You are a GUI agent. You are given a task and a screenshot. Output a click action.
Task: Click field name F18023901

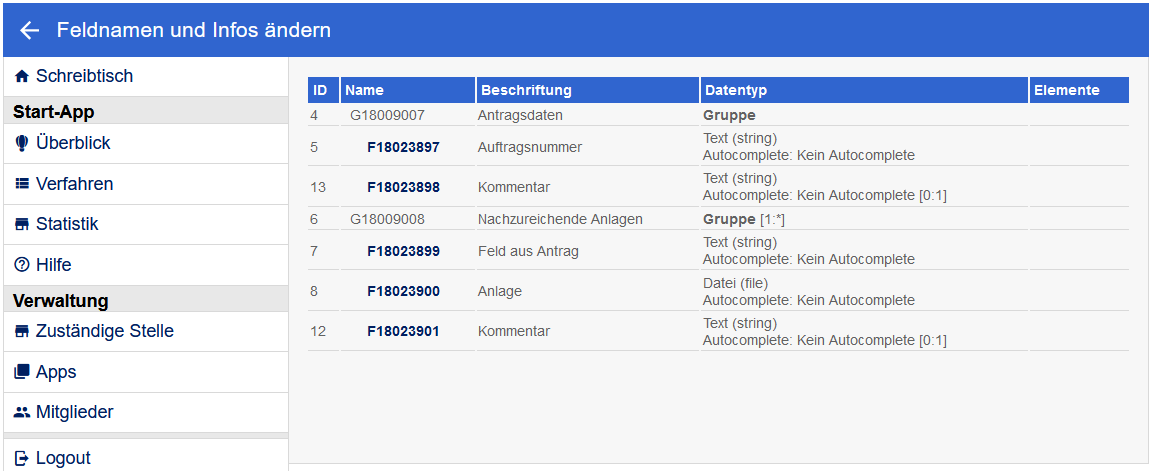[x=403, y=331]
